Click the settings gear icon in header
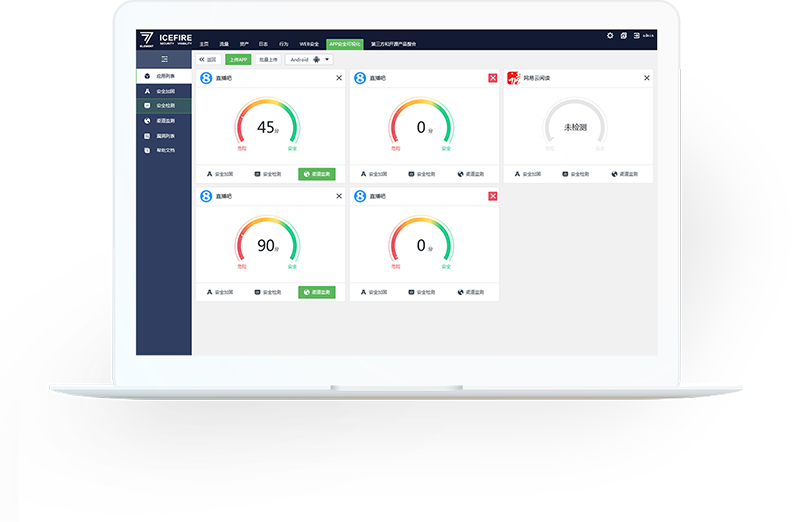 610,36
